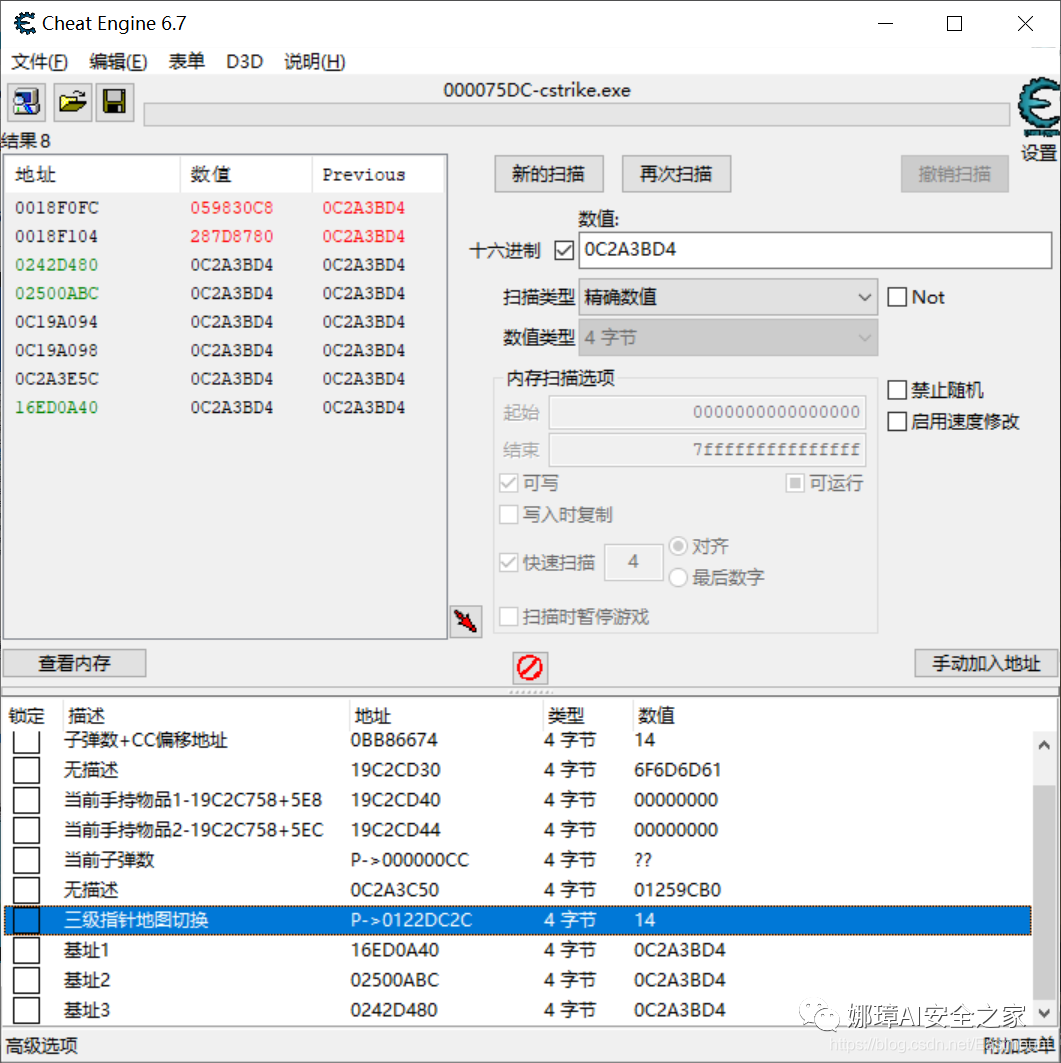The height and width of the screenshot is (1063, 1061).
Task: Select the 最后数字 radio button
Action: tap(678, 578)
